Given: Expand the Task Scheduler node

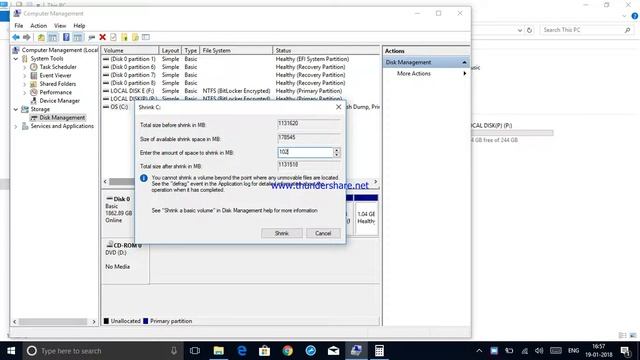Looking at the screenshot, I should pos(24,67).
